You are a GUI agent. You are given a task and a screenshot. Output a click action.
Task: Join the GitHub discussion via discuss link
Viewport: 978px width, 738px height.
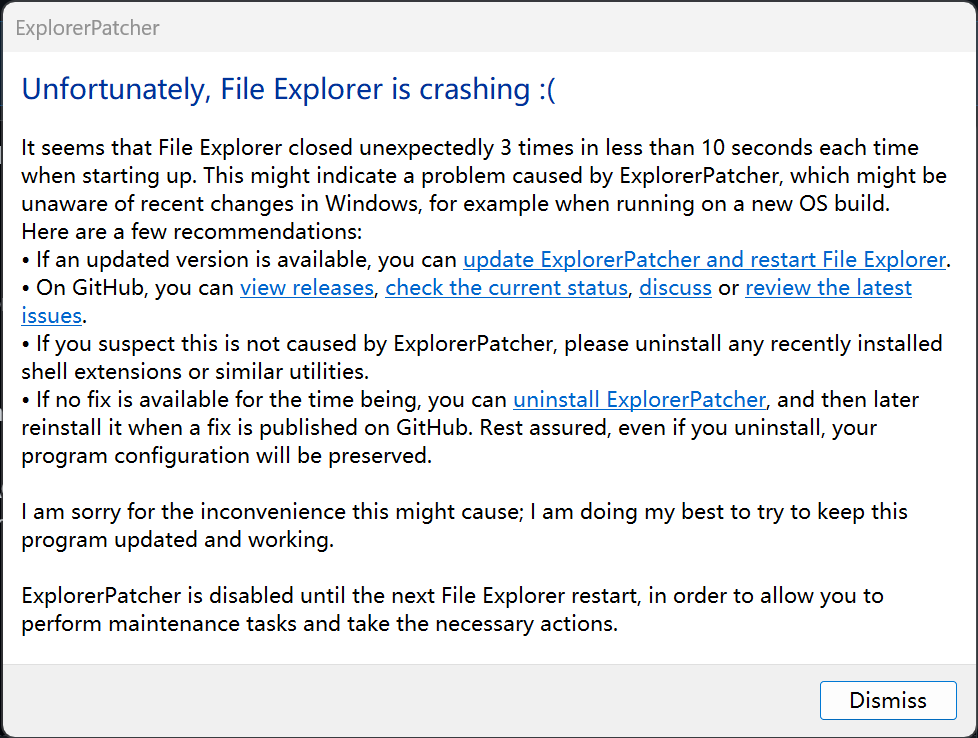pyautogui.click(x=675, y=287)
